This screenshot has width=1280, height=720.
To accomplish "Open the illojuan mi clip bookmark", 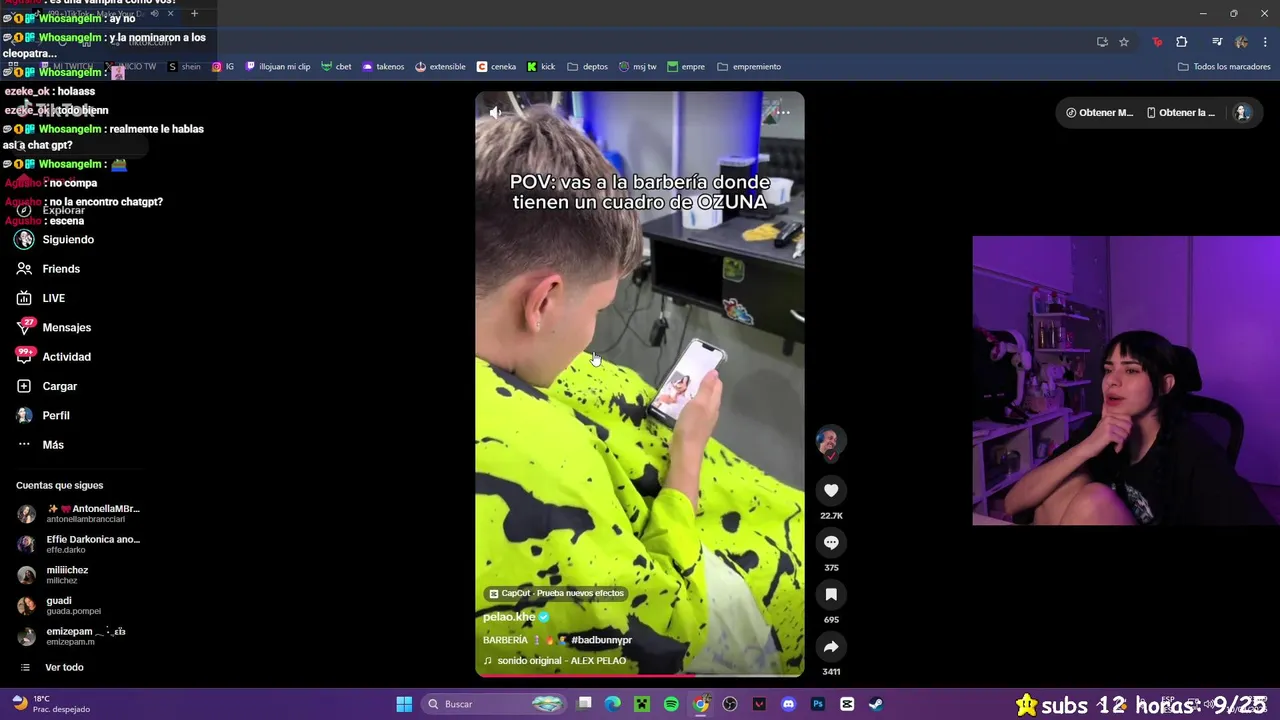I will pos(277,67).
